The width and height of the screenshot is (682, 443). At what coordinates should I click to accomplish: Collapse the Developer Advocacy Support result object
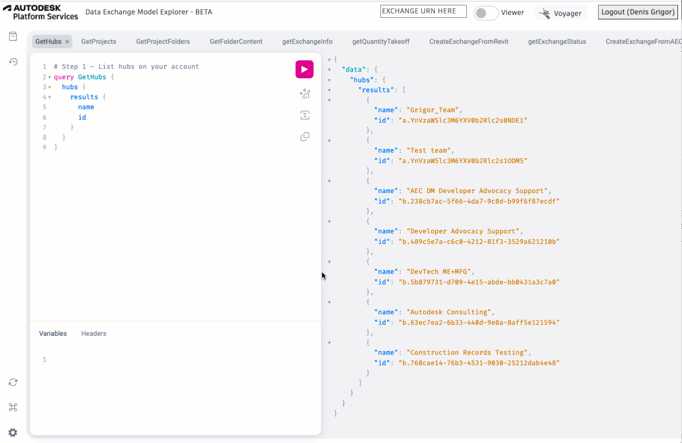[329, 221]
